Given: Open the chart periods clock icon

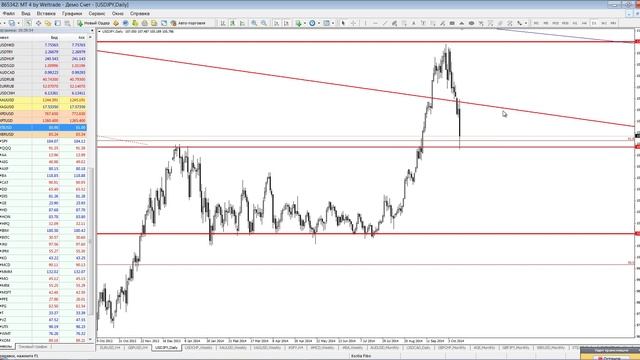Looking at the screenshot, I should [x=312, y=23].
